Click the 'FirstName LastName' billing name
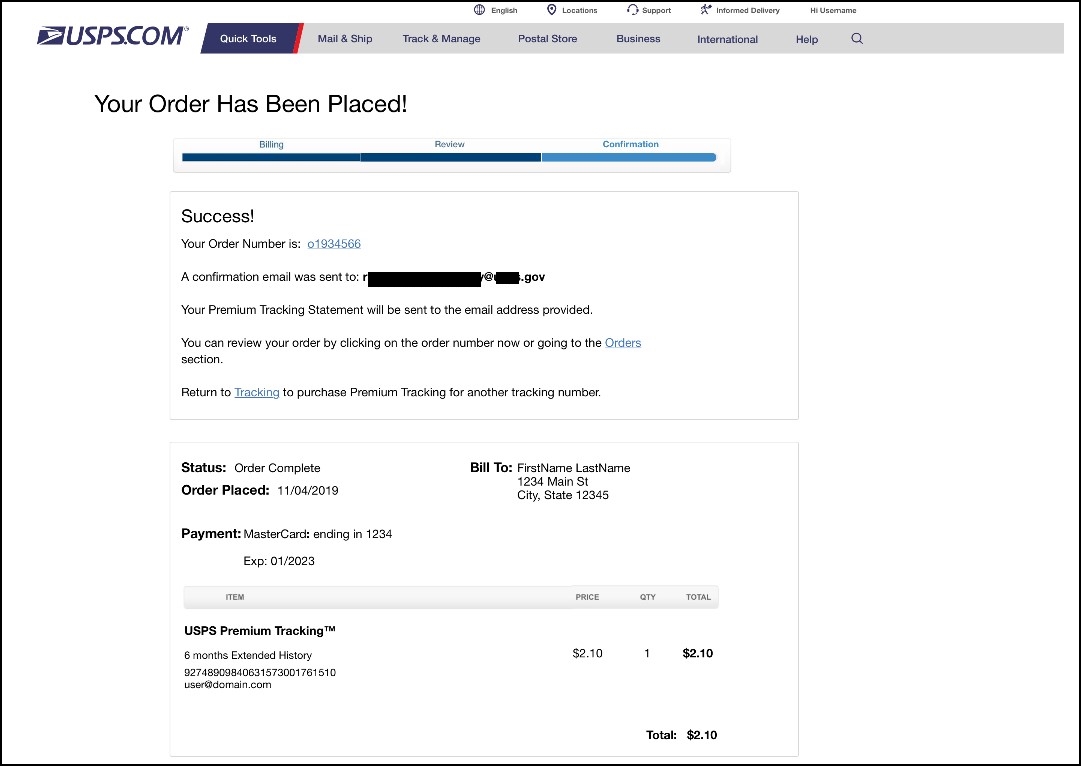 [x=574, y=468]
